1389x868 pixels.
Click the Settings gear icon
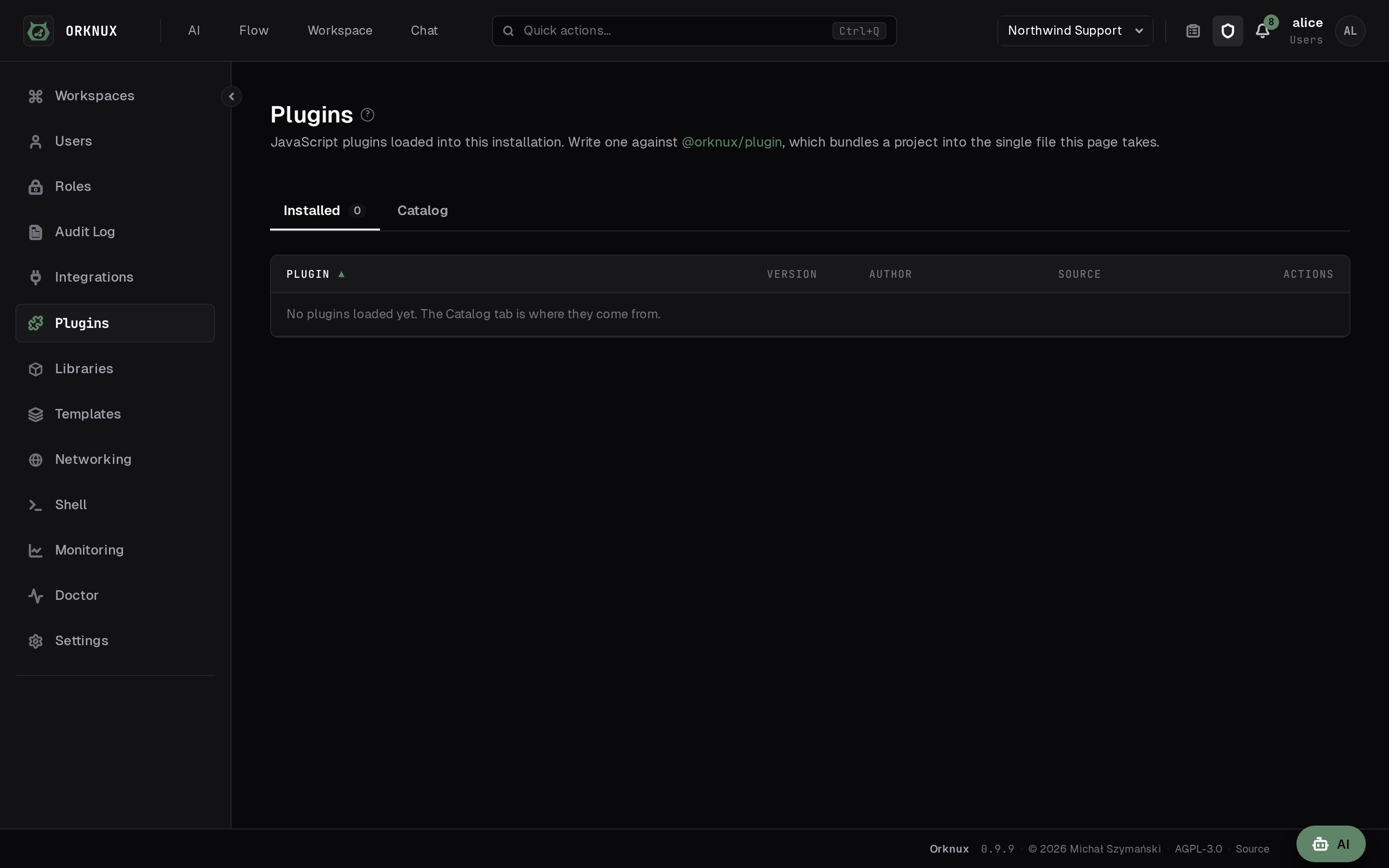click(36, 641)
